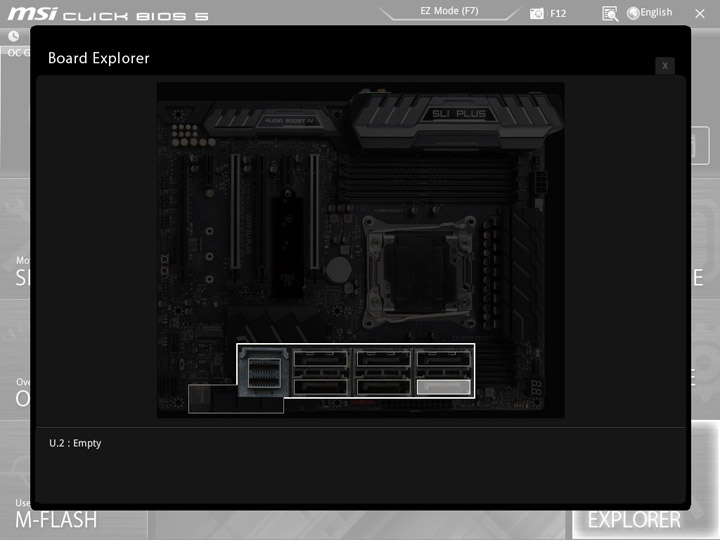Screen dimensions: 720x540
Task: Click the 'U.2 : Empty' status text
Action: [75, 443]
